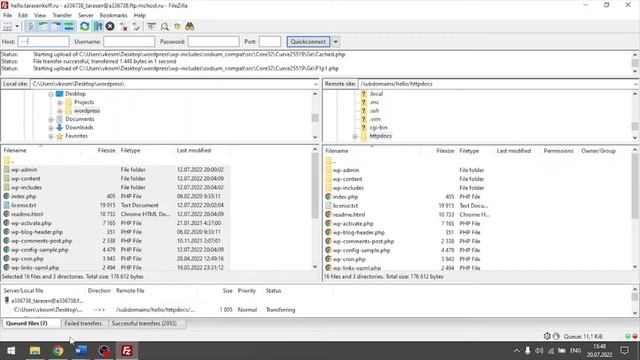Expand the Favorites tree node
The height and width of the screenshot is (360, 640).
(x=51, y=136)
